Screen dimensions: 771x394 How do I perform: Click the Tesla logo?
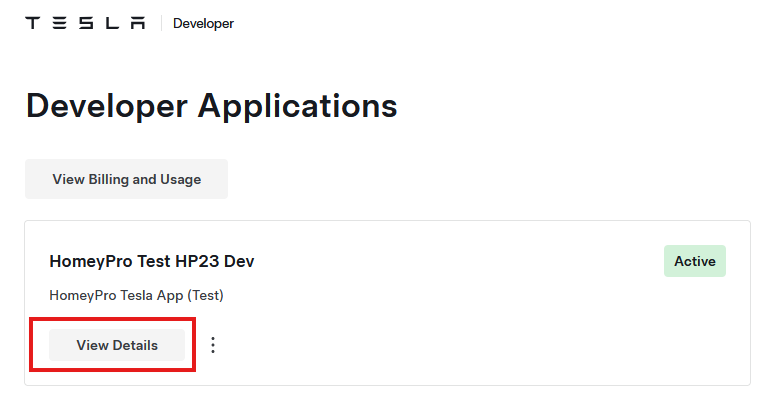tap(85, 23)
